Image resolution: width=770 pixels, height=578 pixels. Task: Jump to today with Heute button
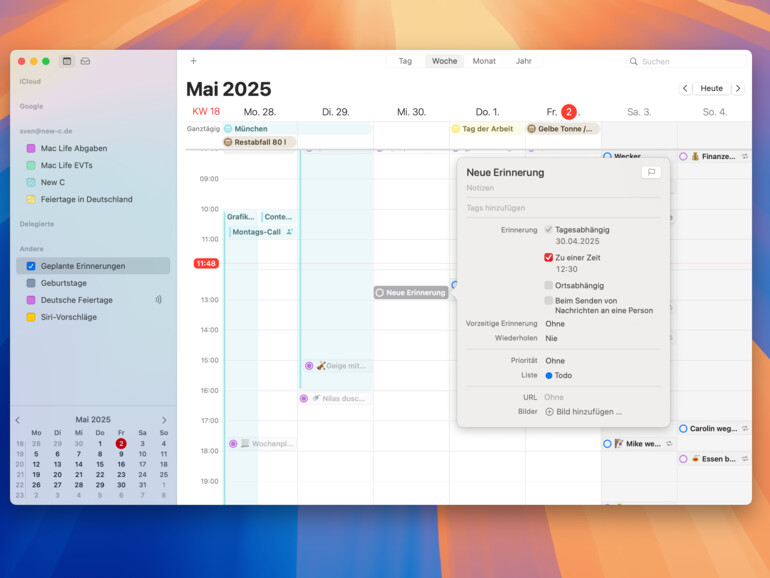click(712, 88)
